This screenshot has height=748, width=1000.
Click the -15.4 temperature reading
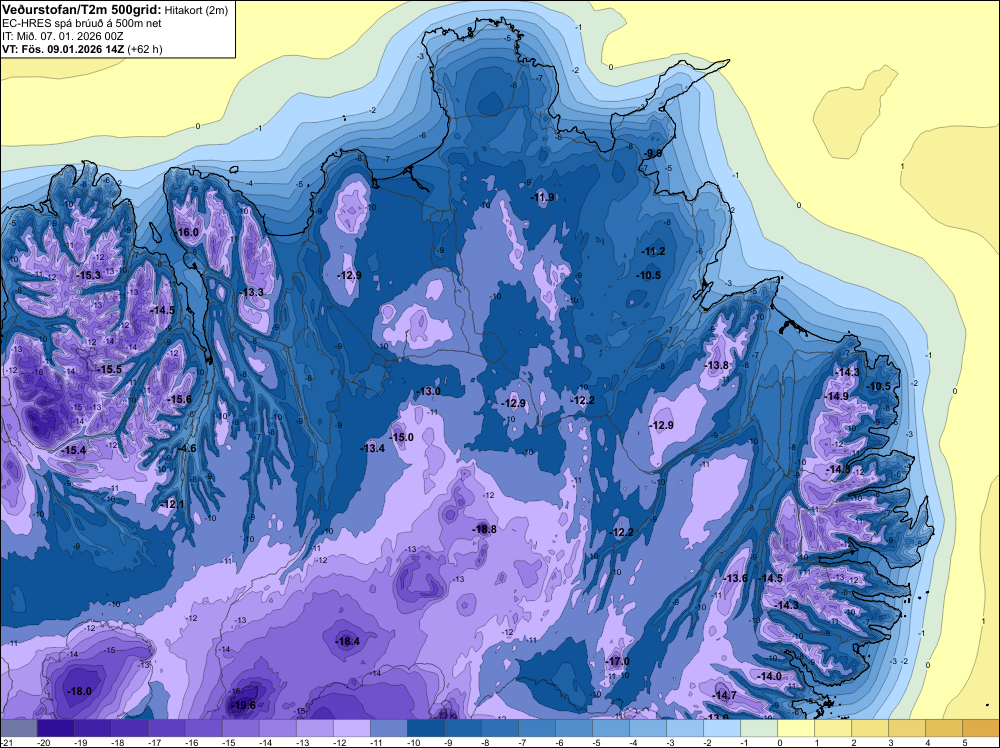point(73,450)
